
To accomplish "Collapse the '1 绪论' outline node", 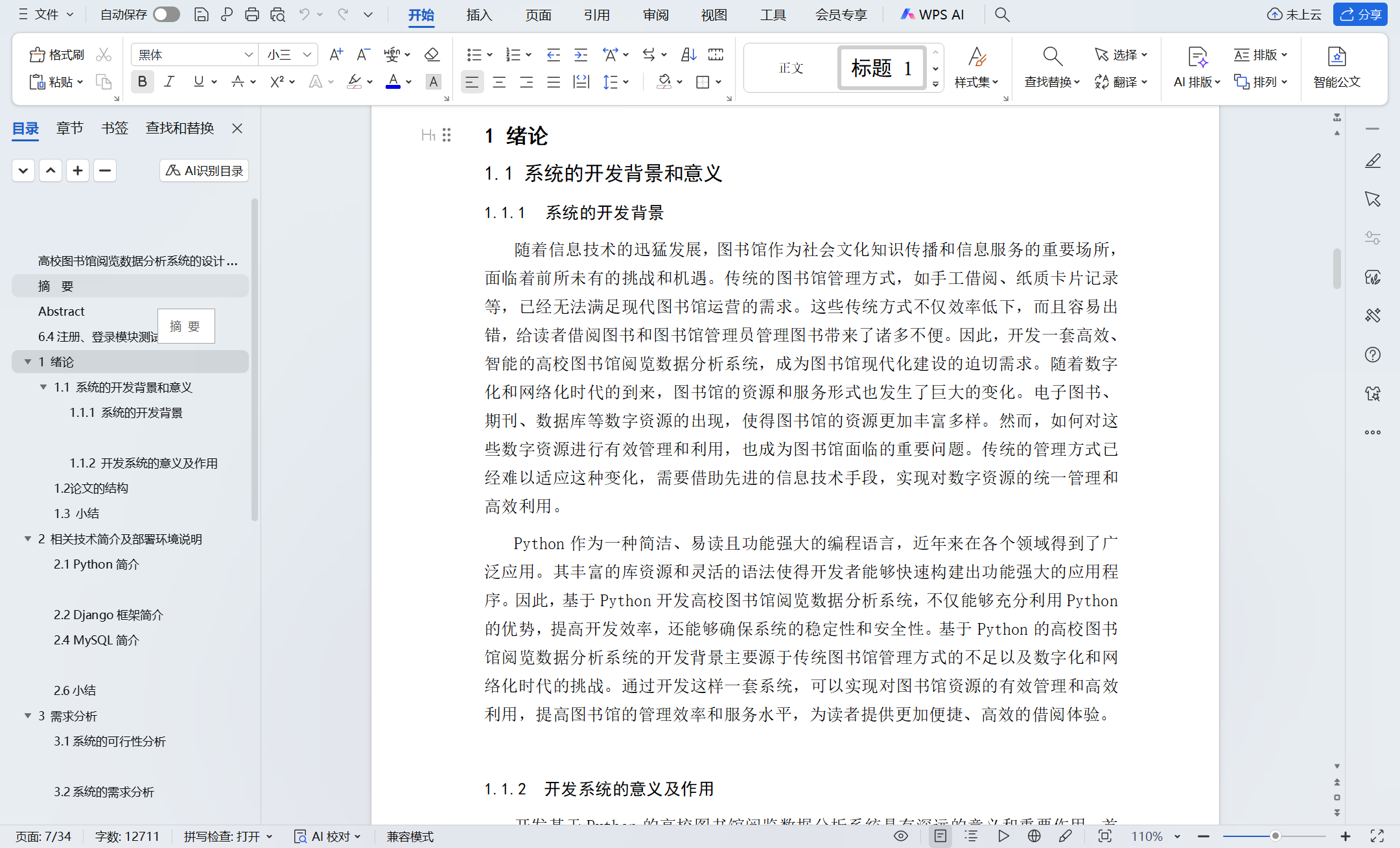I will 28,362.
